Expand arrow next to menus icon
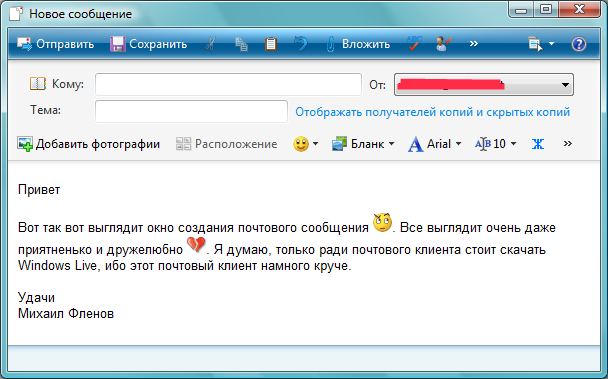Screen dimensions: 608x379 [x=551, y=44]
